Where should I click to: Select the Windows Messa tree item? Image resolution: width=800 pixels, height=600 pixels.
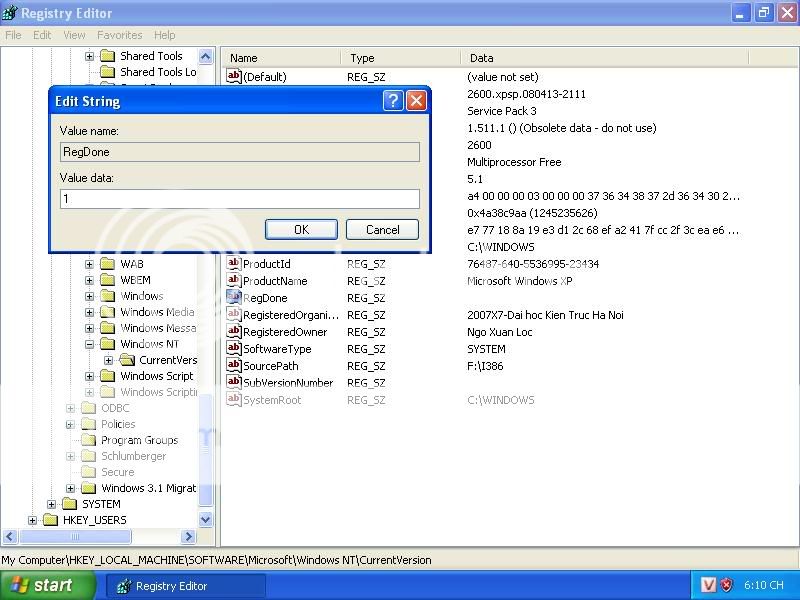pos(158,328)
